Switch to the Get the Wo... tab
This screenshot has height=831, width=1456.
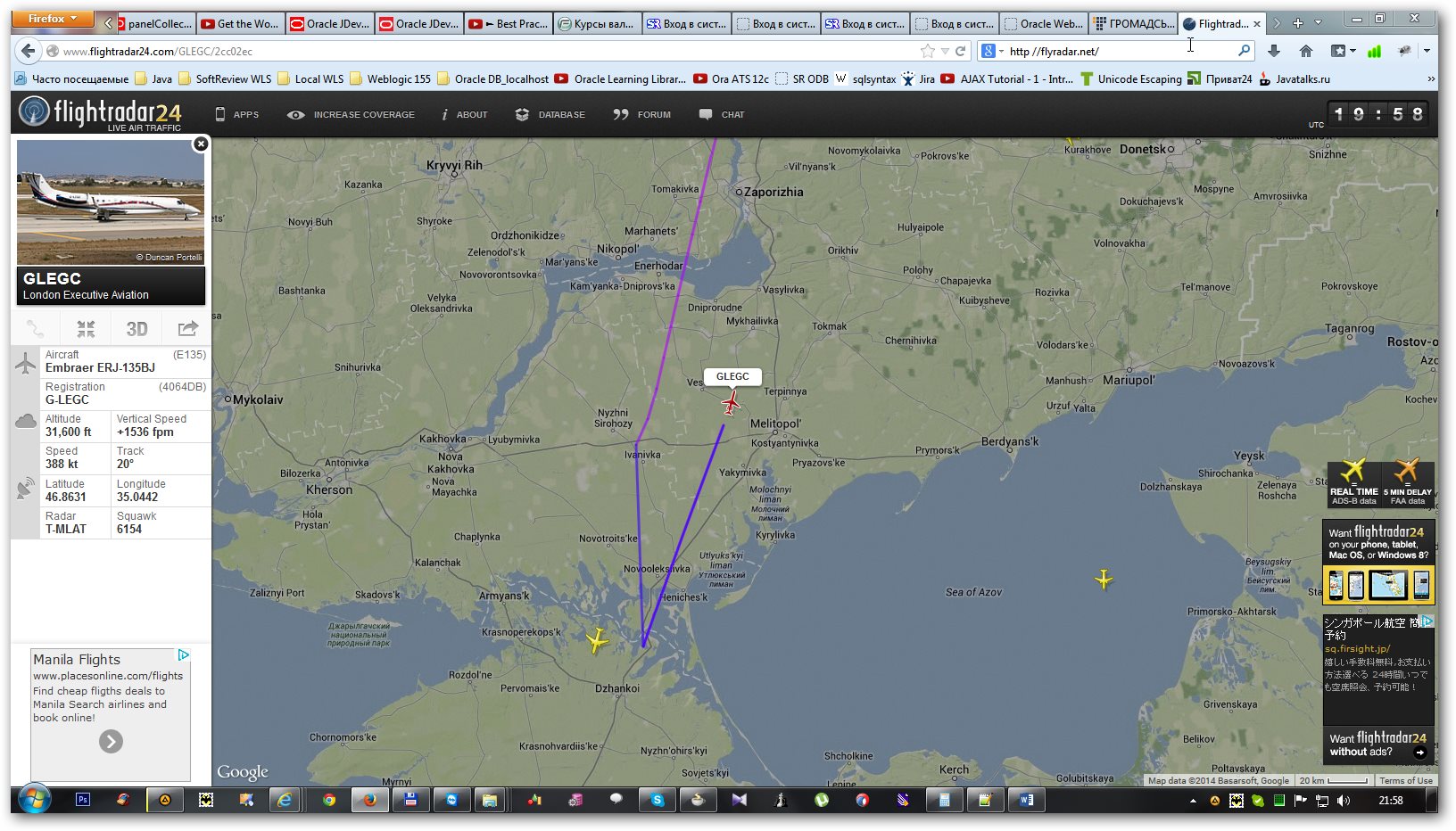241,24
